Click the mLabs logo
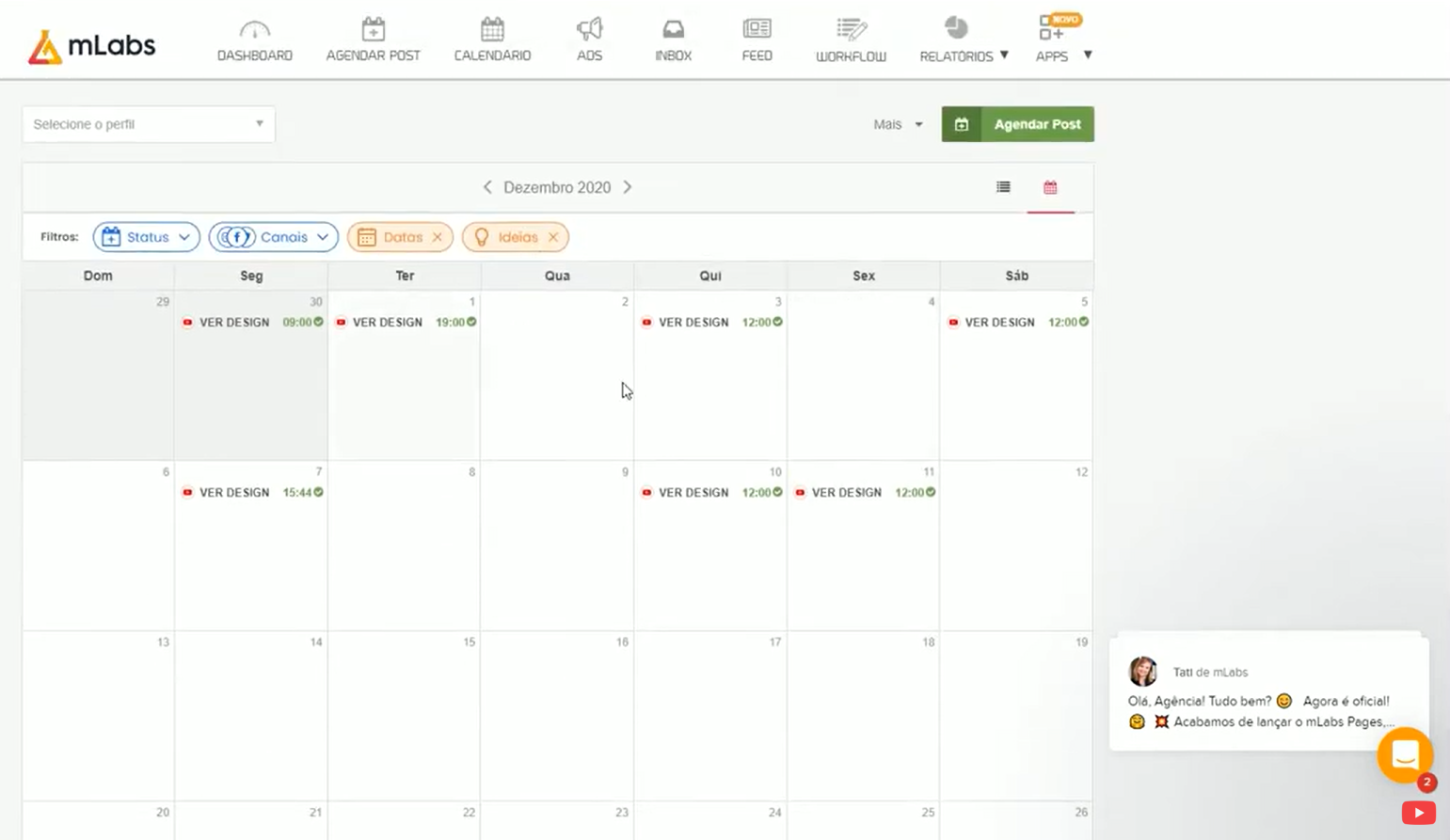 click(91, 46)
